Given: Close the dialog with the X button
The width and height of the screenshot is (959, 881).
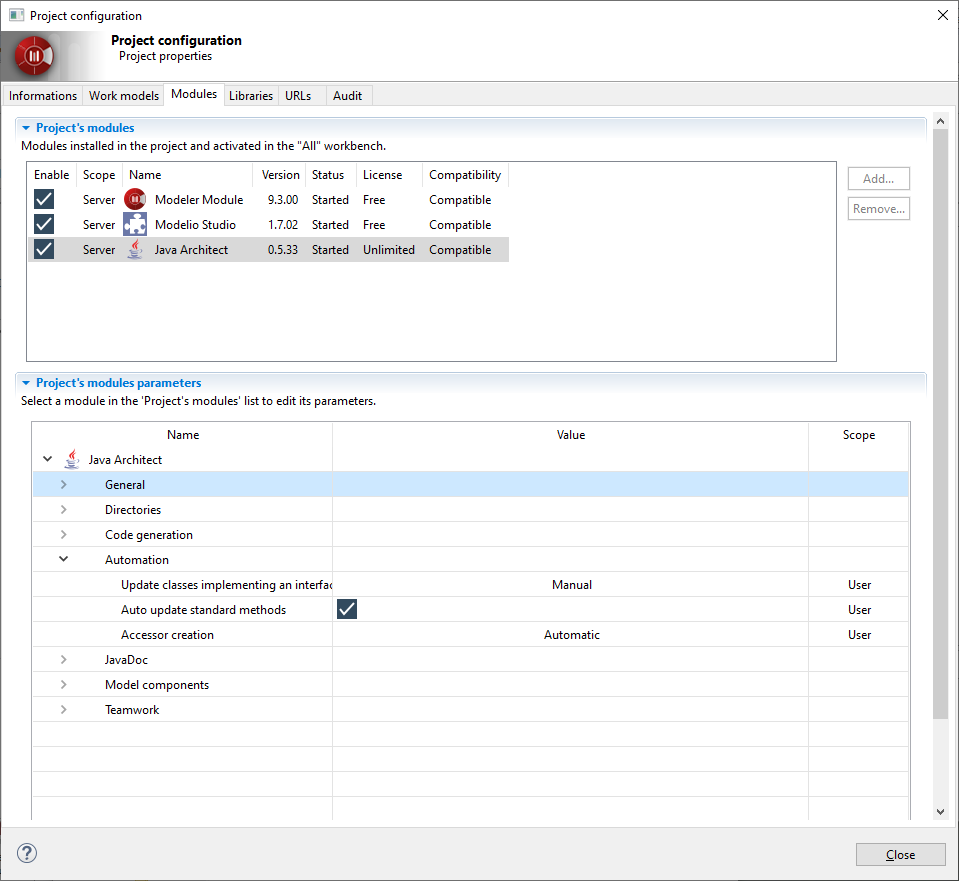Looking at the screenshot, I should point(942,15).
